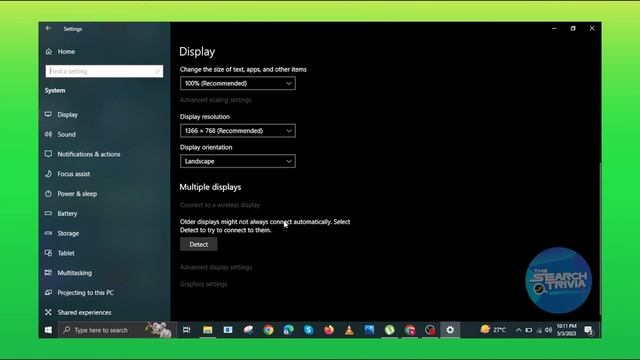The image size is (640, 360).
Task: Click Connect to a wireless display link
Action: (220, 205)
